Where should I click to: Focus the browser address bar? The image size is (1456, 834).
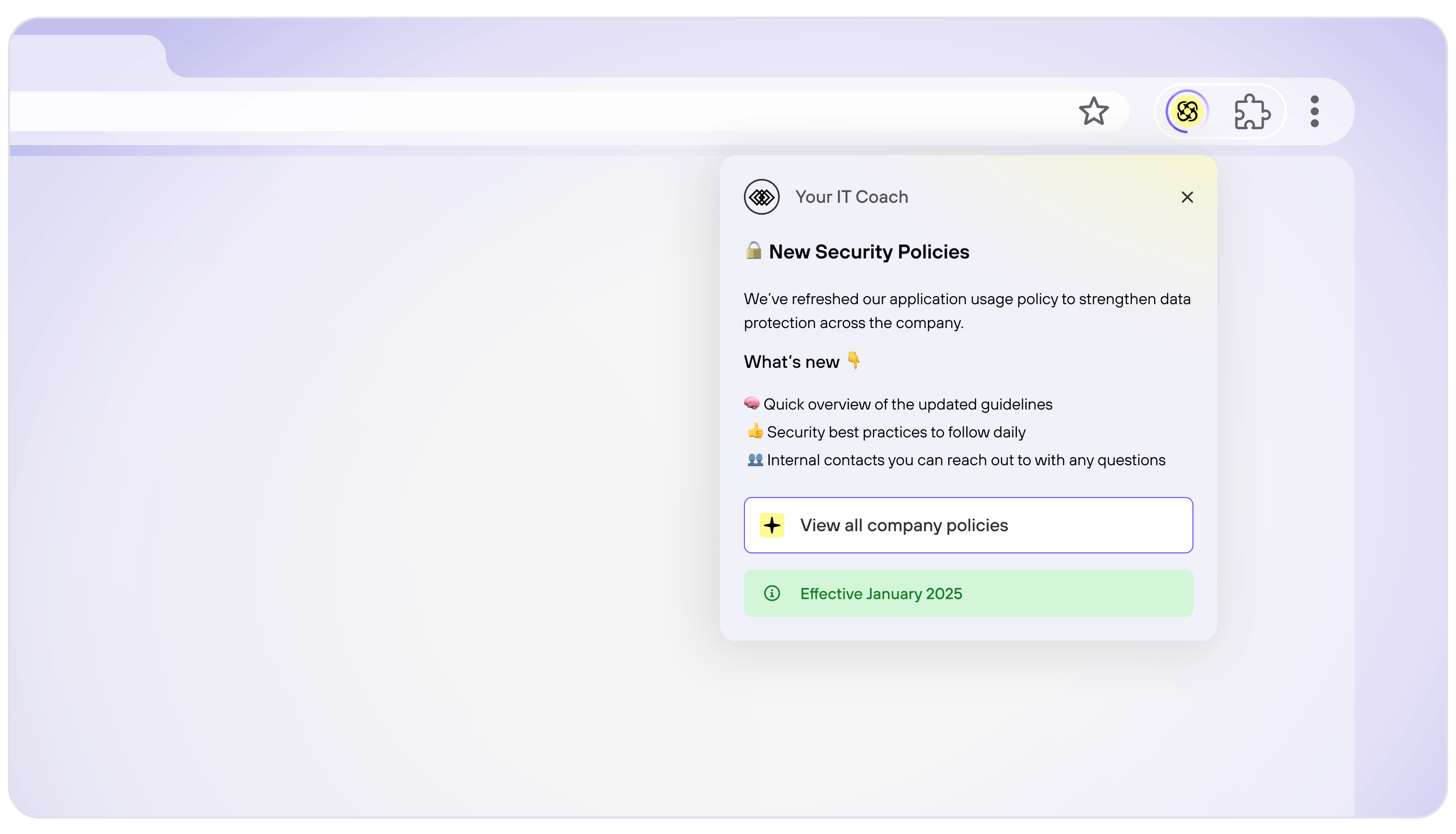click(x=516, y=111)
